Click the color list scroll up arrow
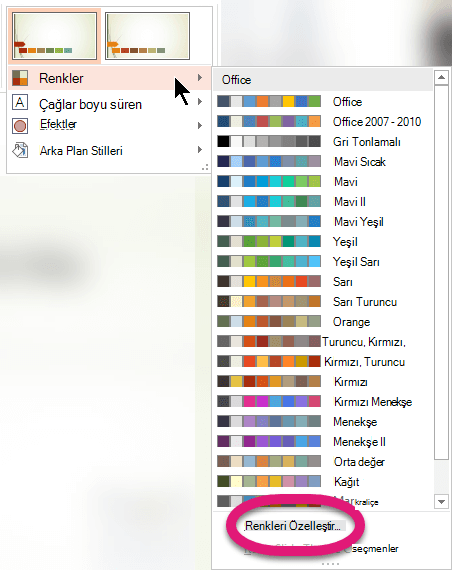The width and height of the screenshot is (452, 570). pyautogui.click(x=441, y=77)
